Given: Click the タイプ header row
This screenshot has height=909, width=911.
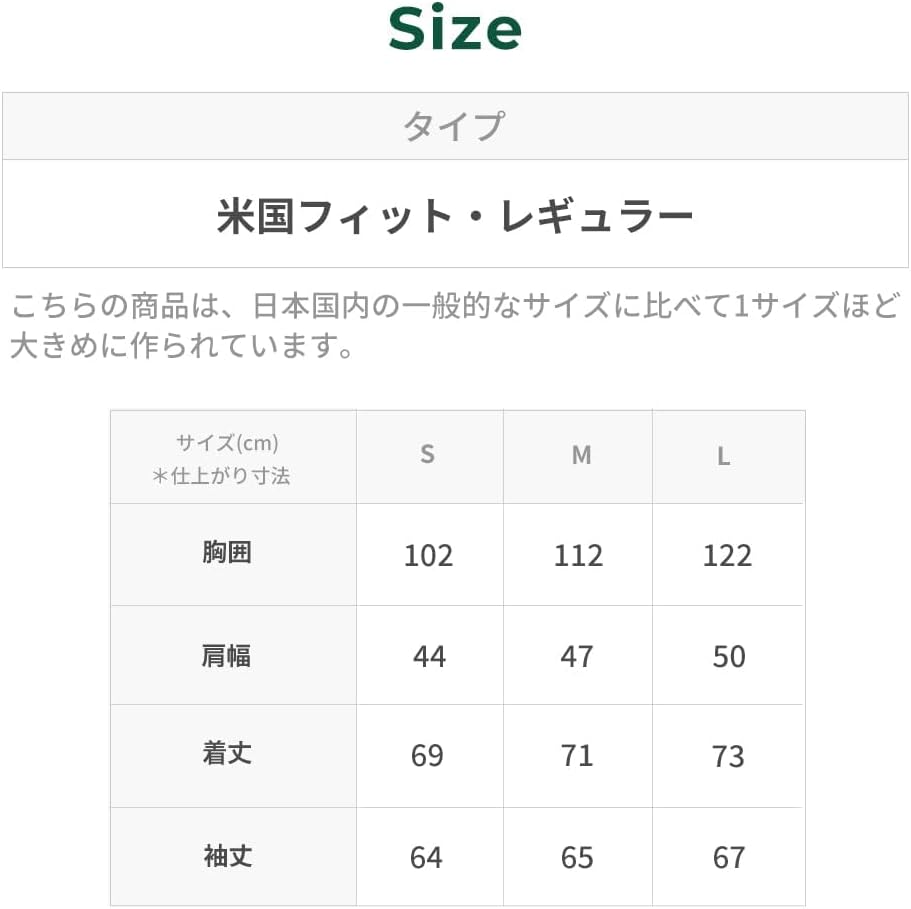Looking at the screenshot, I should [454, 126].
